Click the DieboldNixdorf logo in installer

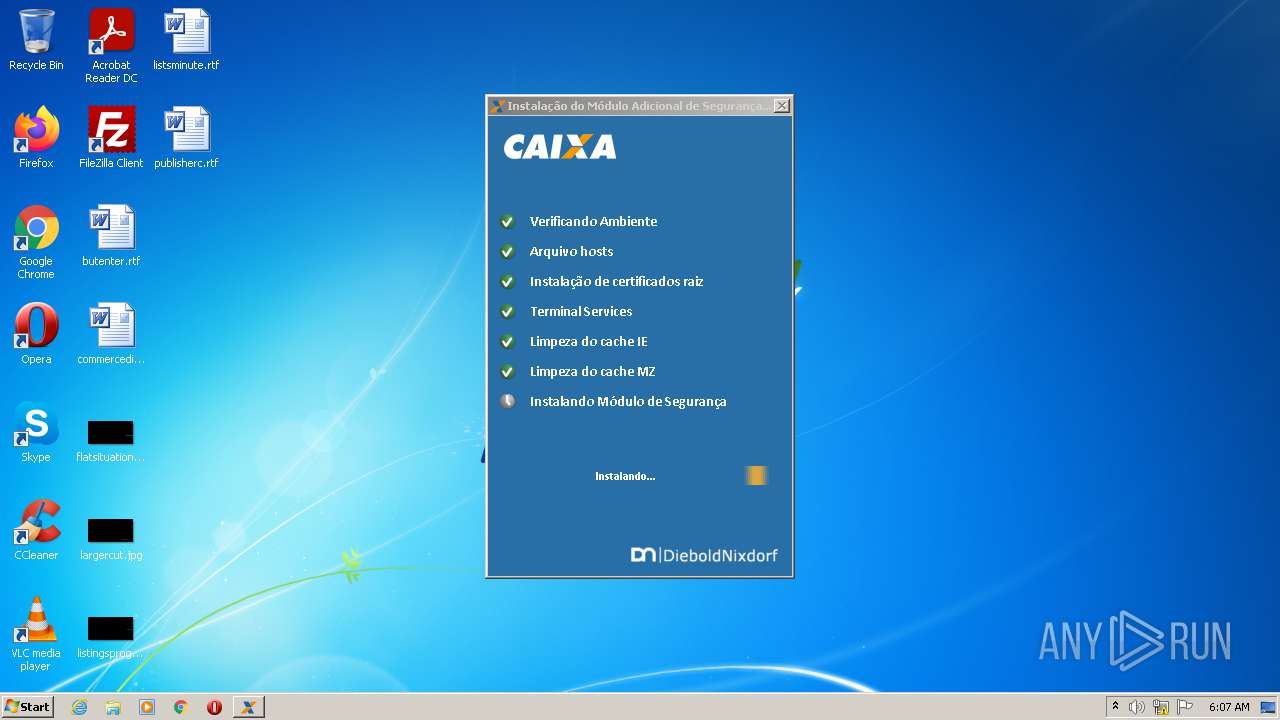[704, 555]
